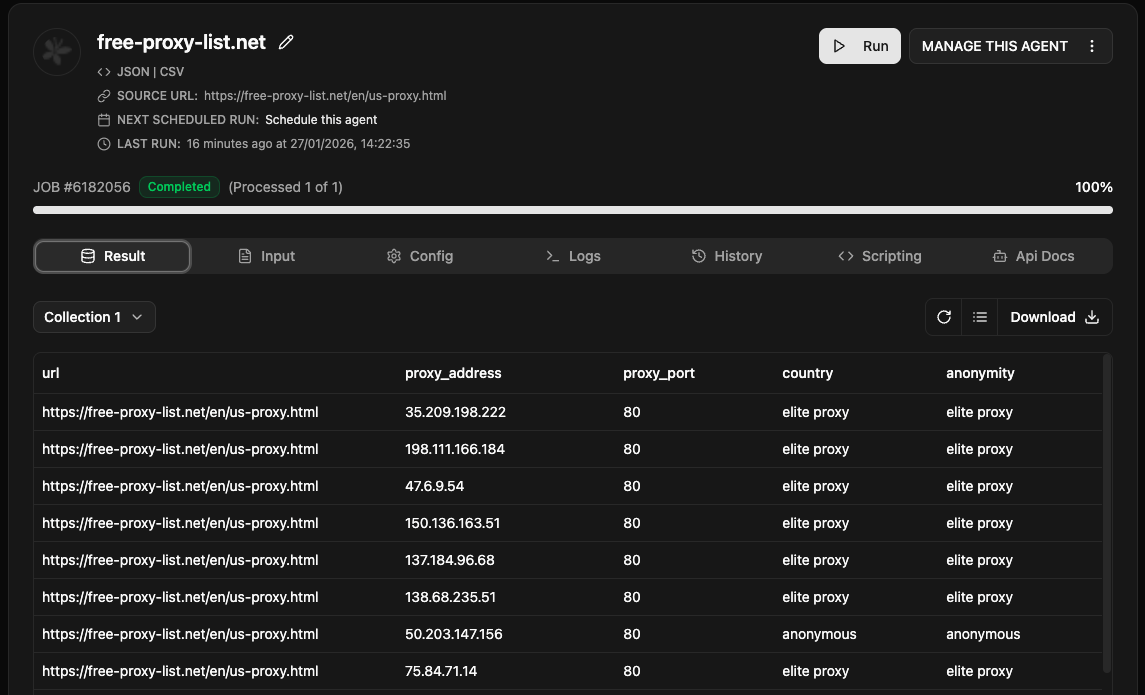Open the Download options

1054,317
